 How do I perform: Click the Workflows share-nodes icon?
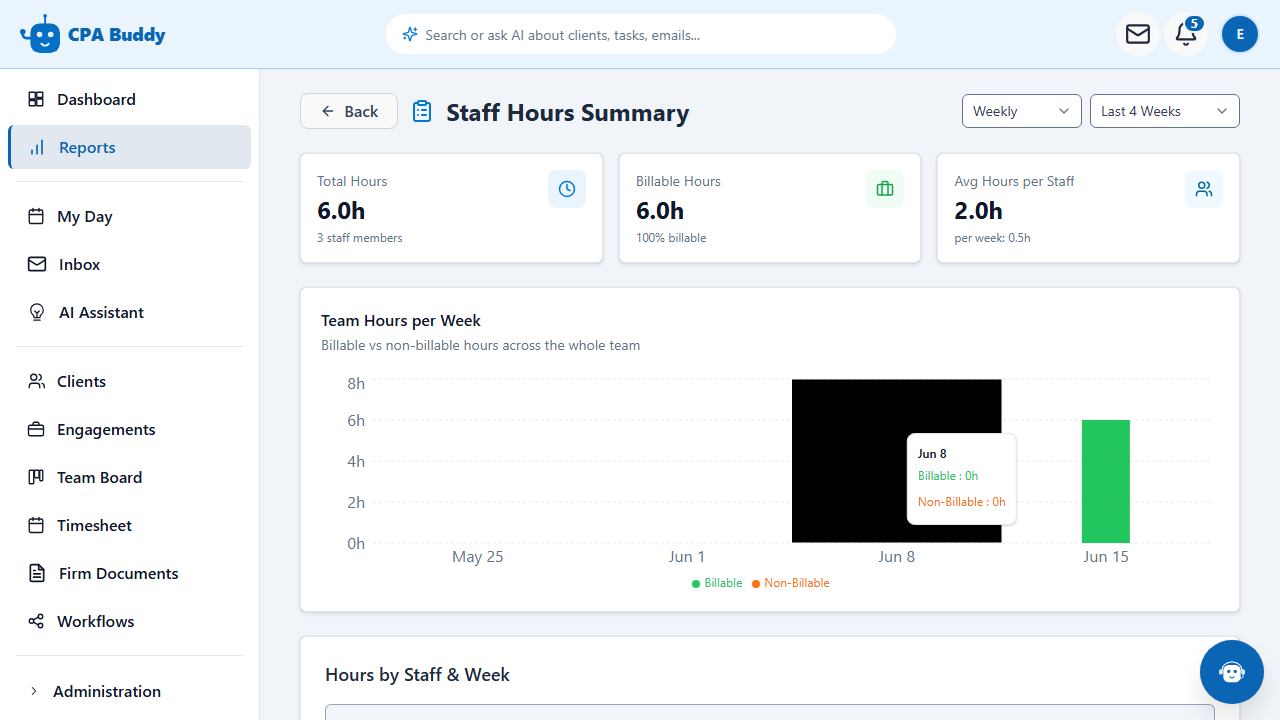point(36,621)
